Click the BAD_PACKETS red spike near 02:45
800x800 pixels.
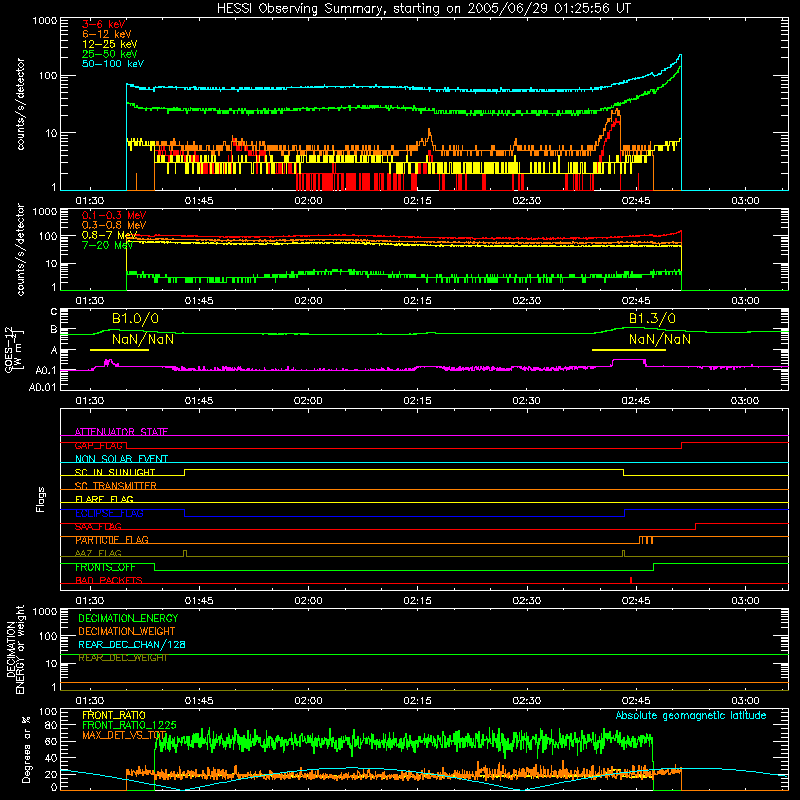coord(631,580)
